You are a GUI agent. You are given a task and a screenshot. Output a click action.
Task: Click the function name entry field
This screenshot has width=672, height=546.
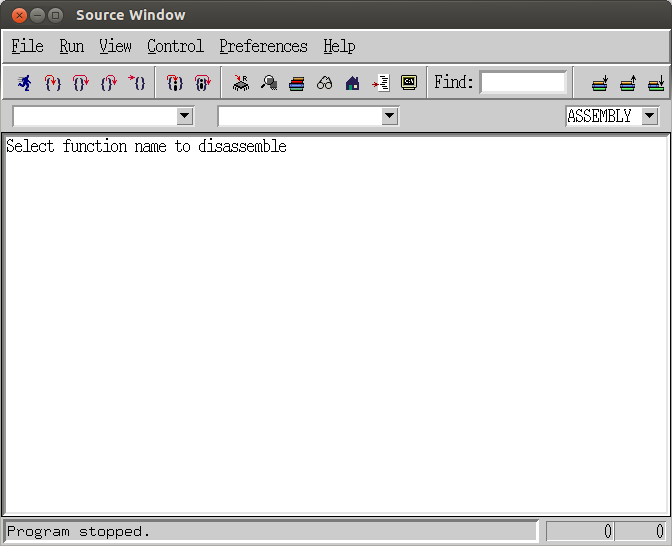coord(300,116)
